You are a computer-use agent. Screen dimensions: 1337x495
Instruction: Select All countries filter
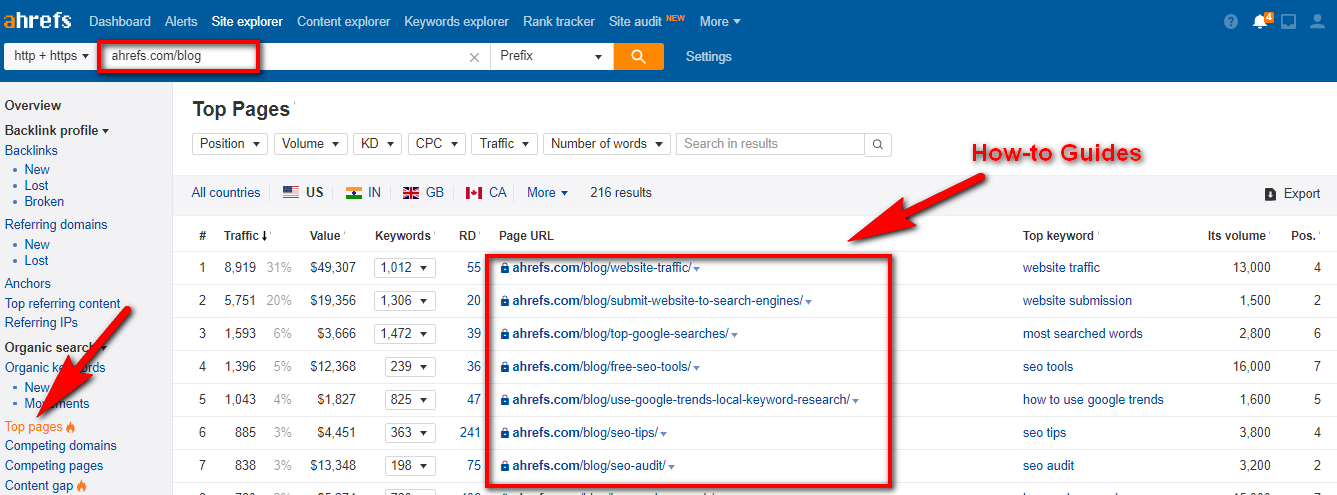226,193
